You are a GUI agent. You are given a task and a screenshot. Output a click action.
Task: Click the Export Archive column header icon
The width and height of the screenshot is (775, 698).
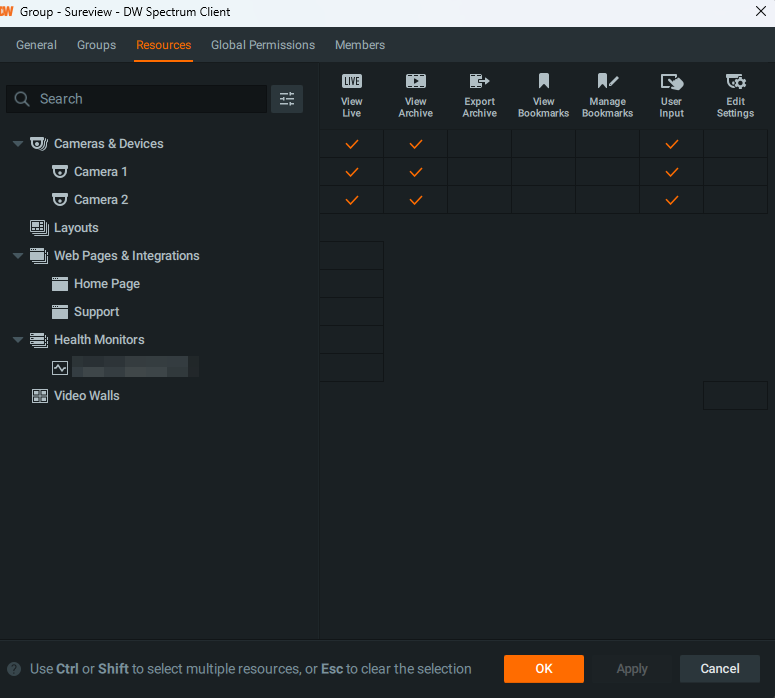(x=479, y=81)
